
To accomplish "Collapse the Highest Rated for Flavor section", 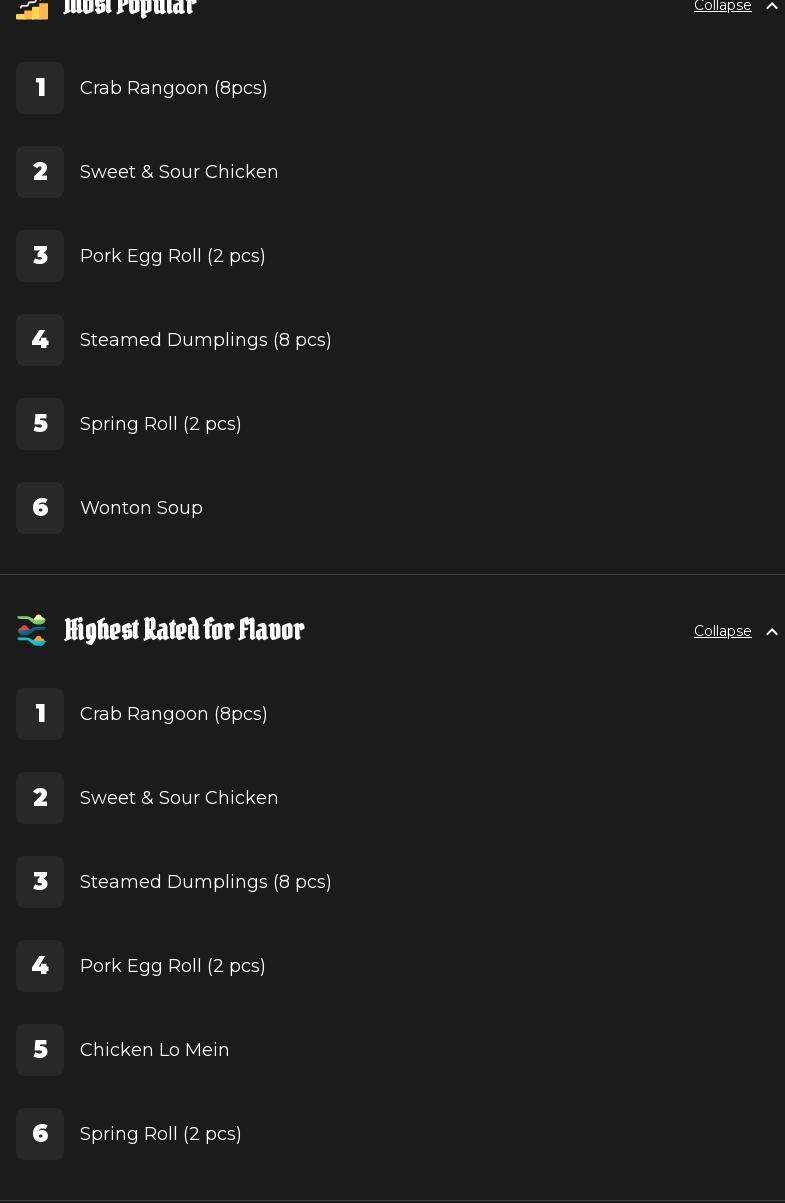I will click(722, 631).
